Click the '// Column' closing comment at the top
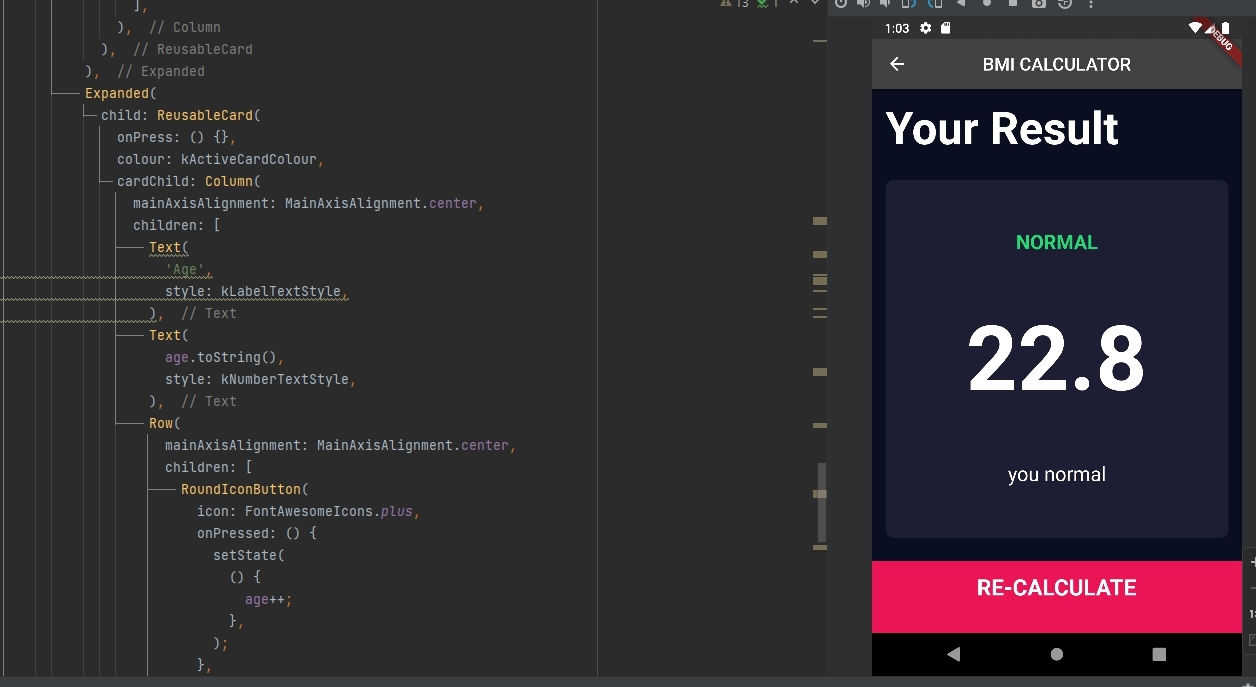The width and height of the screenshot is (1256, 687). coord(185,27)
